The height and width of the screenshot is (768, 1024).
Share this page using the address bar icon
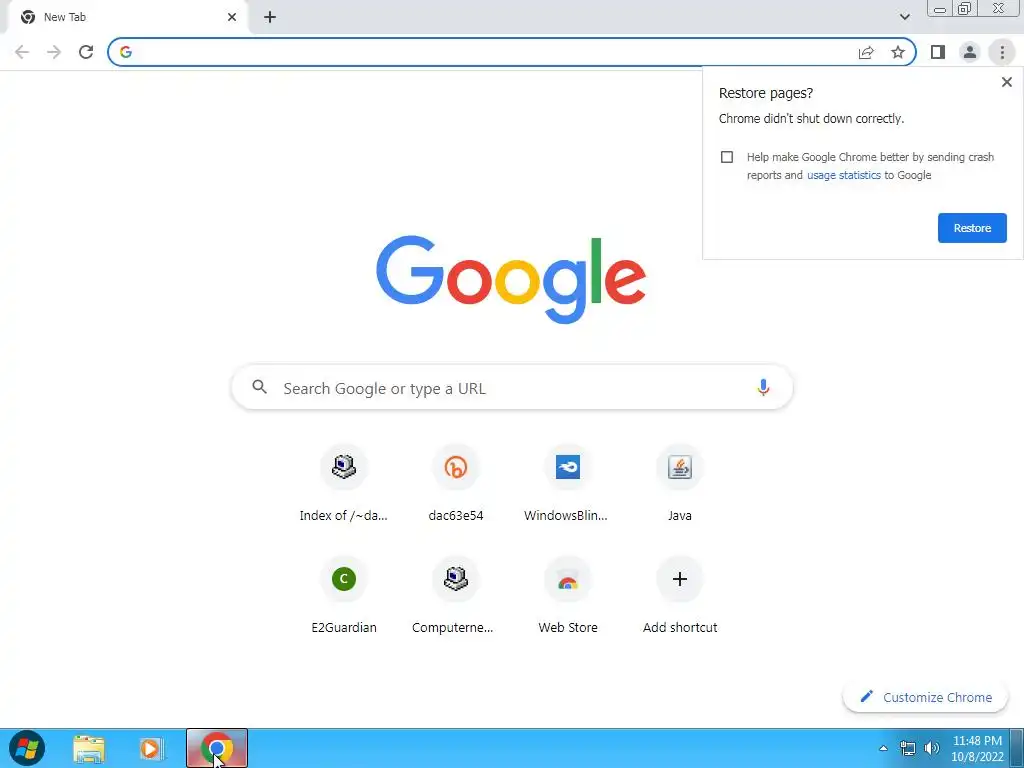866,52
